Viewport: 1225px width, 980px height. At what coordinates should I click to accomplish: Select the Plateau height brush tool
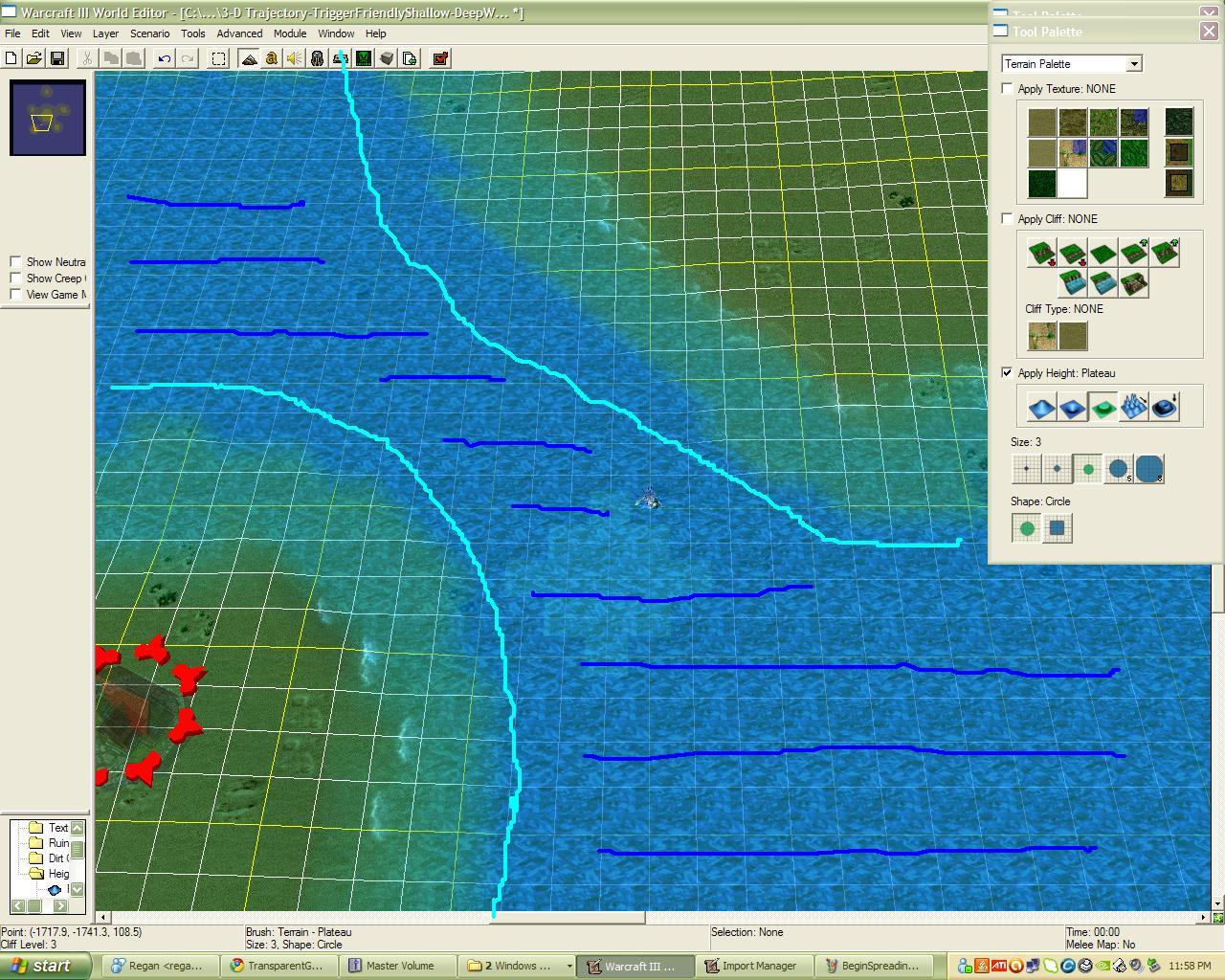coord(1102,408)
